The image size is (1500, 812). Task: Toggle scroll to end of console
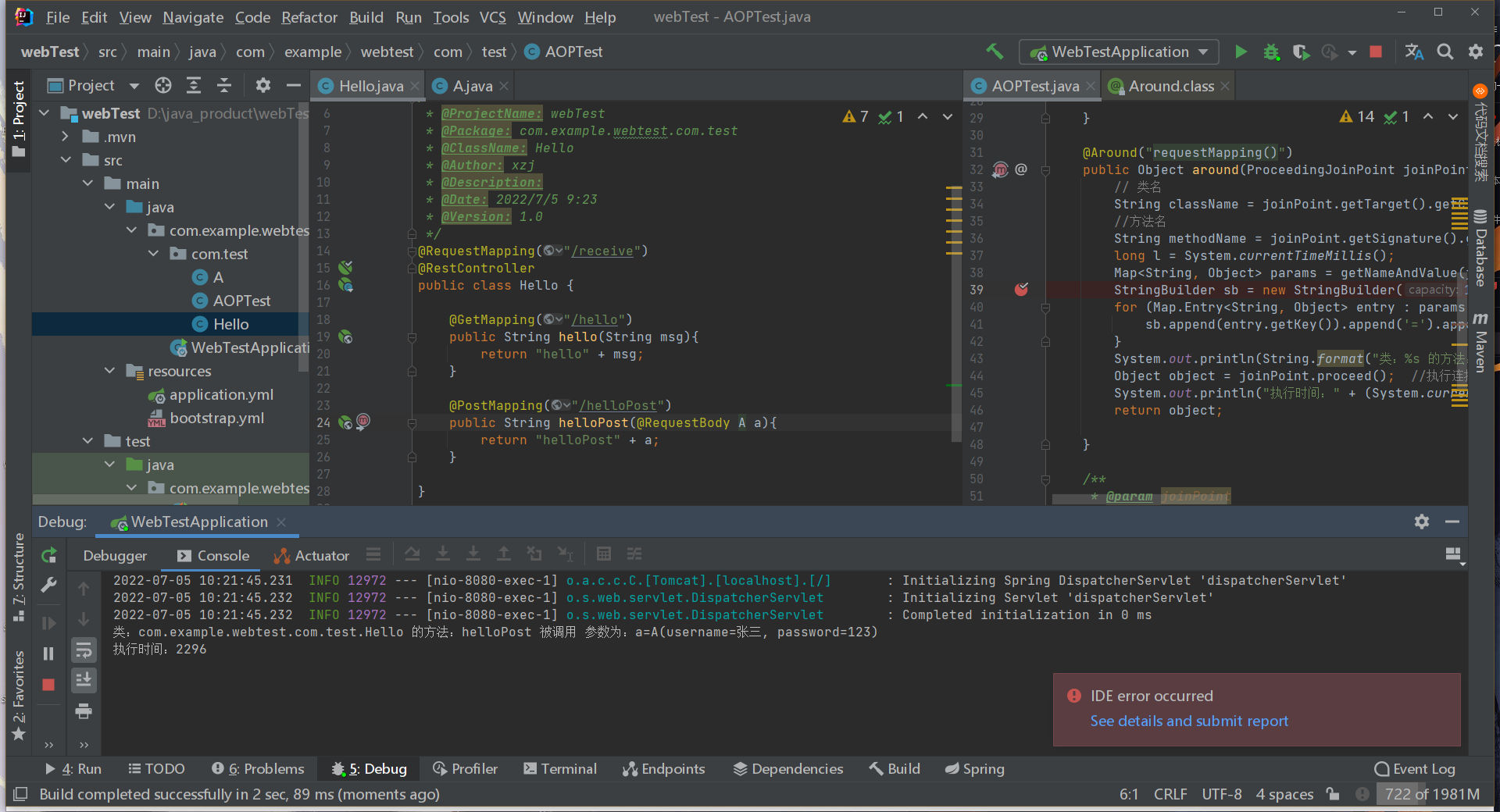tap(84, 680)
